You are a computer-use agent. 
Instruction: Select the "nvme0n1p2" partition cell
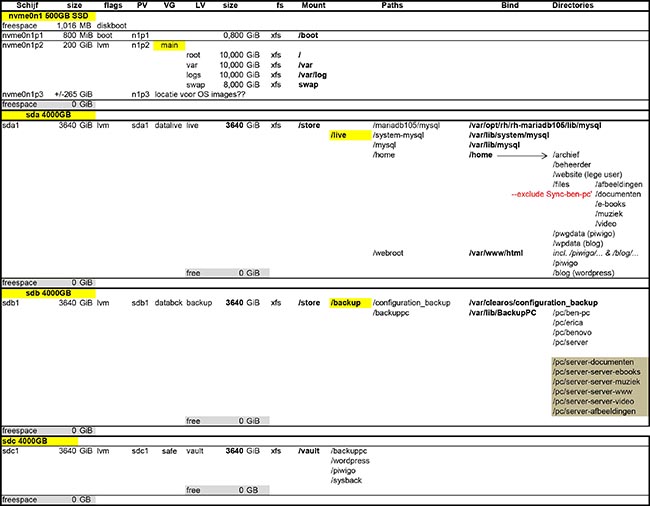(x=22, y=45)
